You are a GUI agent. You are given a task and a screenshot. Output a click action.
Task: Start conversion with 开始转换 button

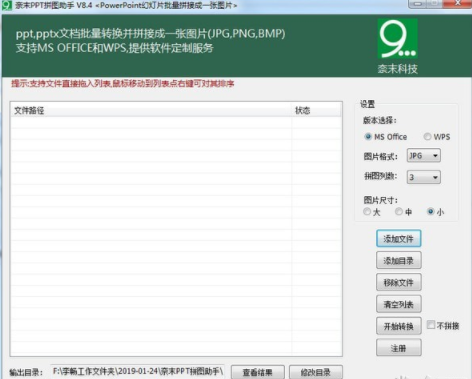[399, 326]
